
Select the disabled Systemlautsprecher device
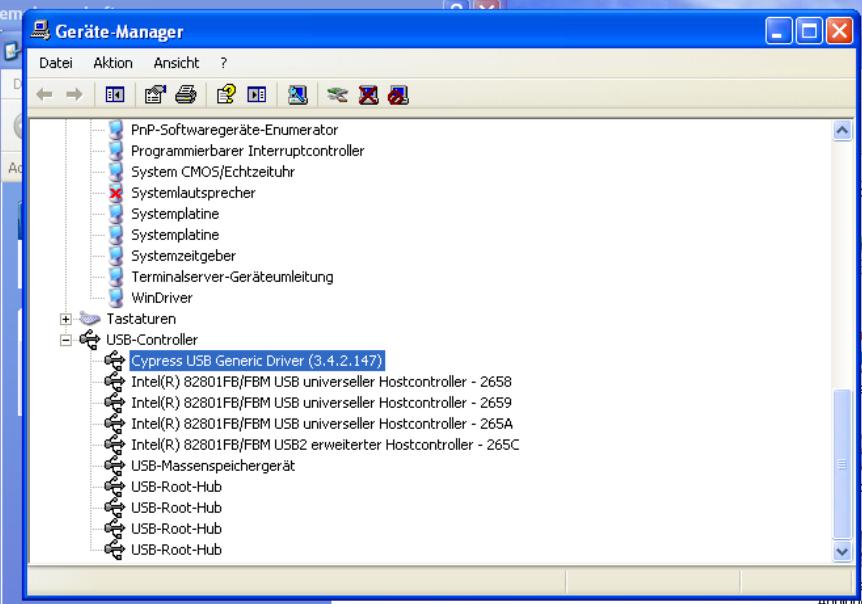[193, 193]
